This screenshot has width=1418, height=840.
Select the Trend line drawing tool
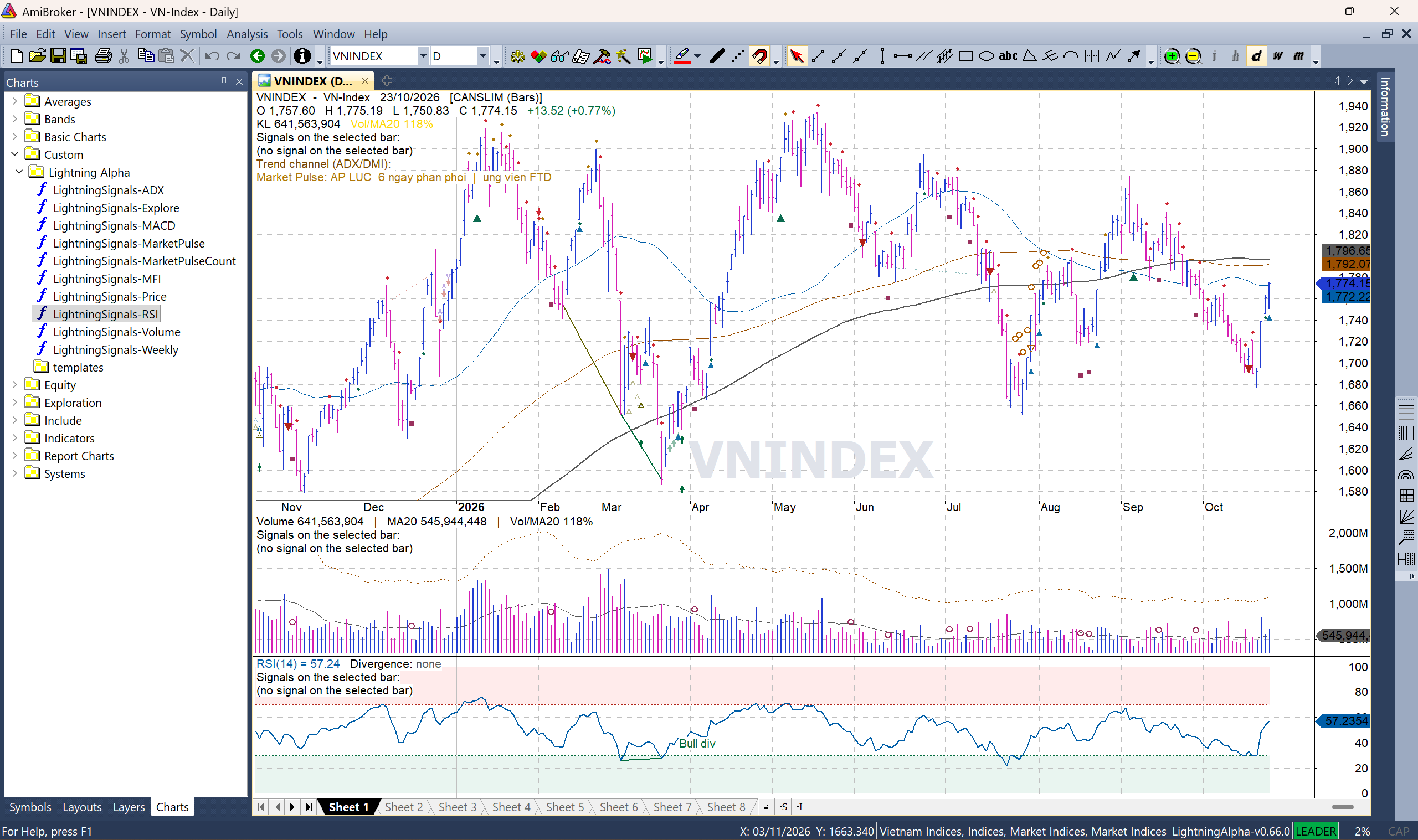coord(818,56)
